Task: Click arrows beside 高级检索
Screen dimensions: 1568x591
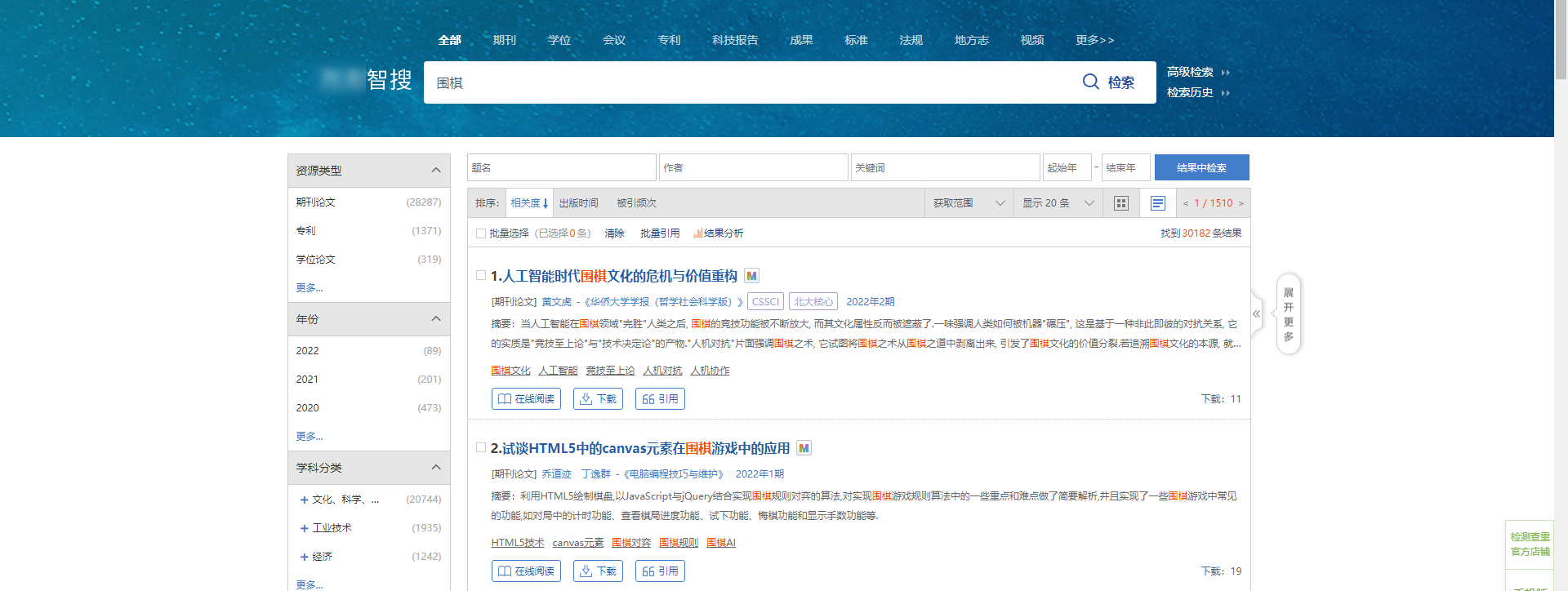Action: coord(1225,73)
